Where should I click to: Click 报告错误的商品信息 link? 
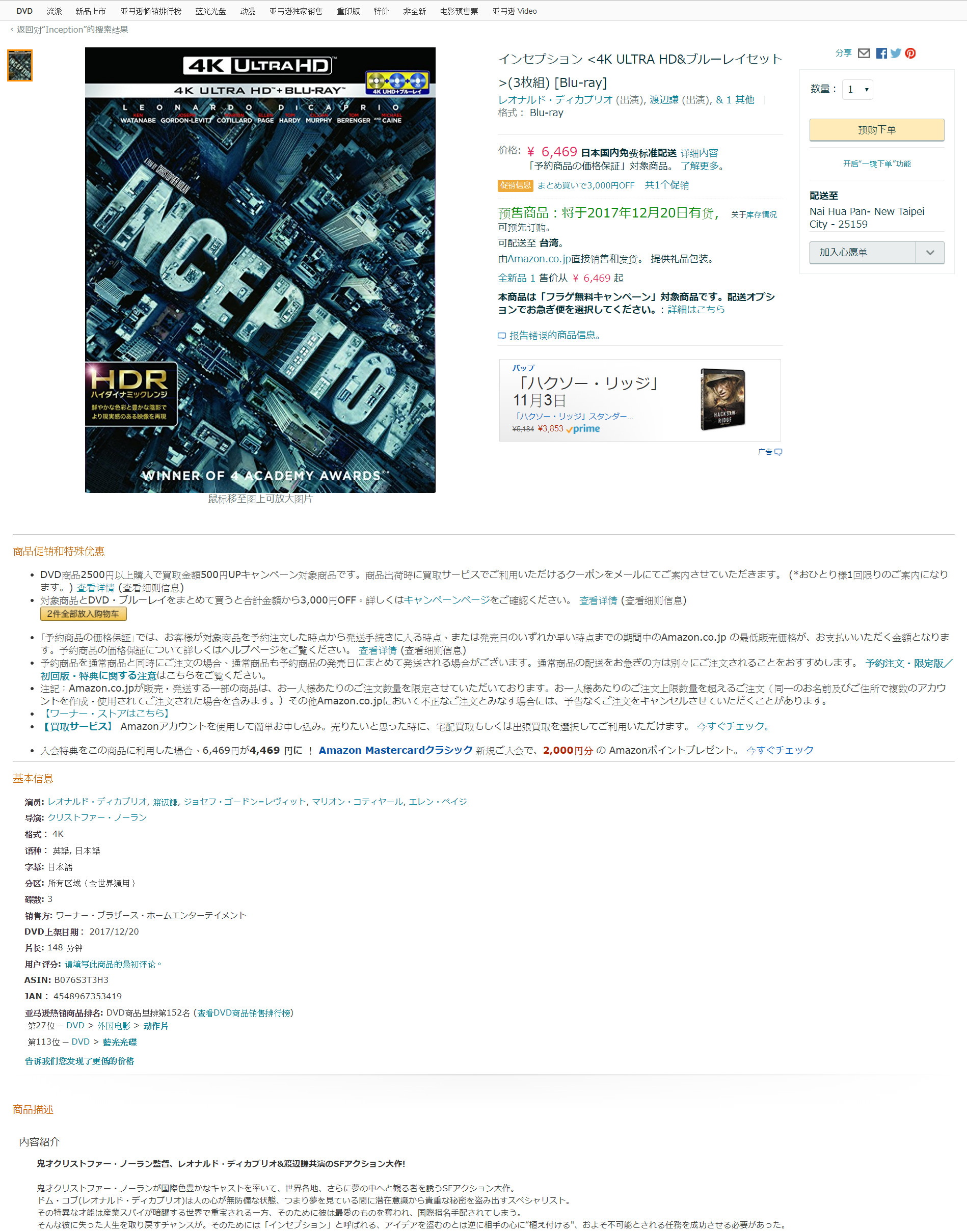click(555, 336)
